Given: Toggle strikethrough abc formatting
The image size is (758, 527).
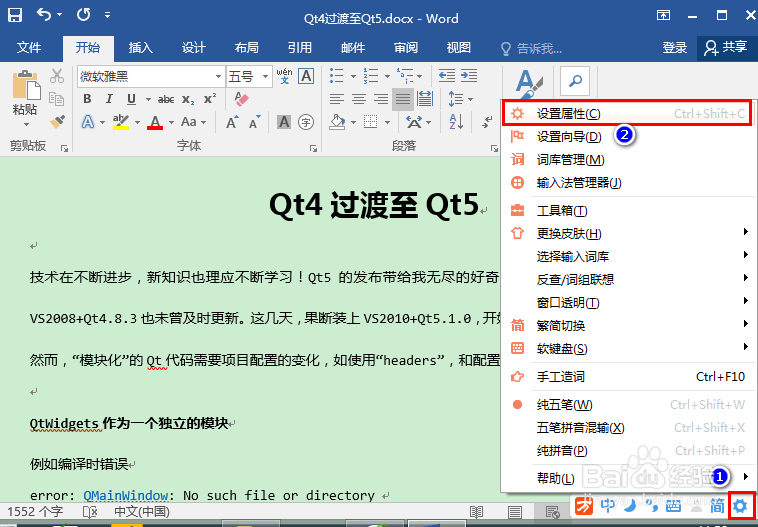Looking at the screenshot, I should [166, 99].
